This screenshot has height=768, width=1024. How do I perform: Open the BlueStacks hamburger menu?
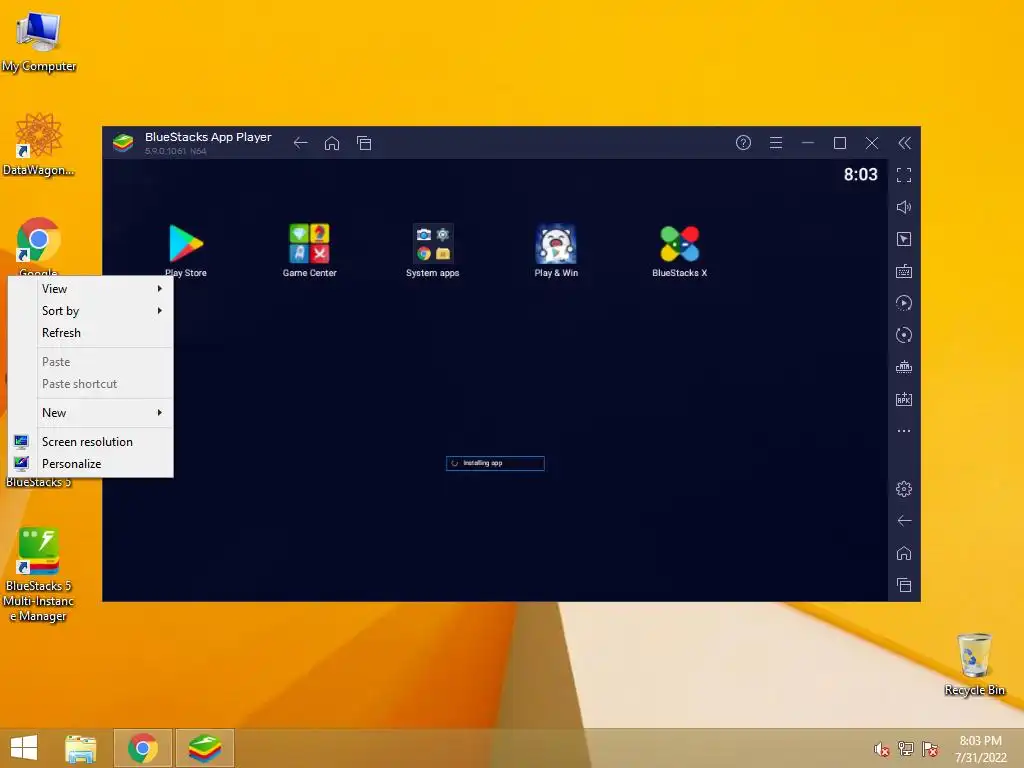click(x=776, y=143)
